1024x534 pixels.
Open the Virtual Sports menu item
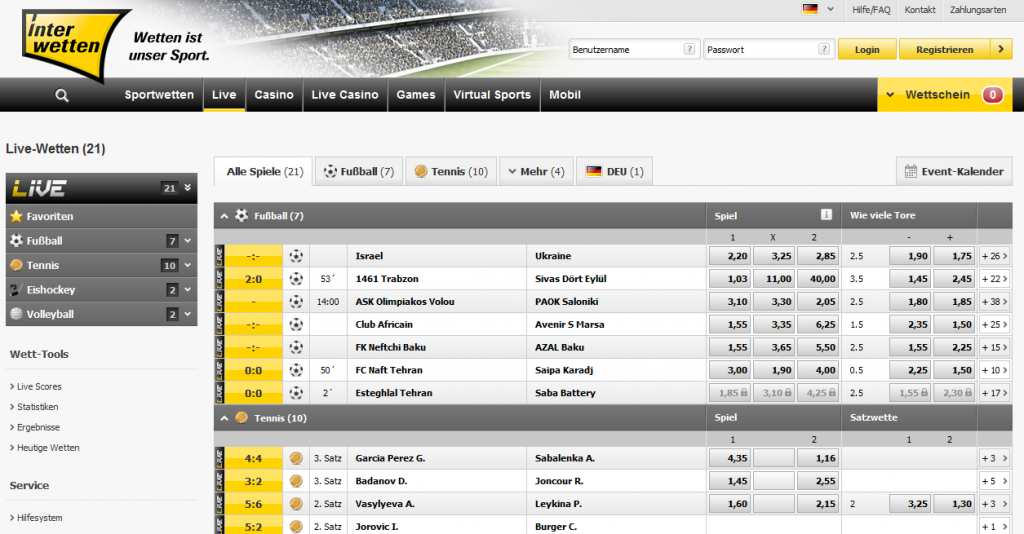click(x=492, y=95)
